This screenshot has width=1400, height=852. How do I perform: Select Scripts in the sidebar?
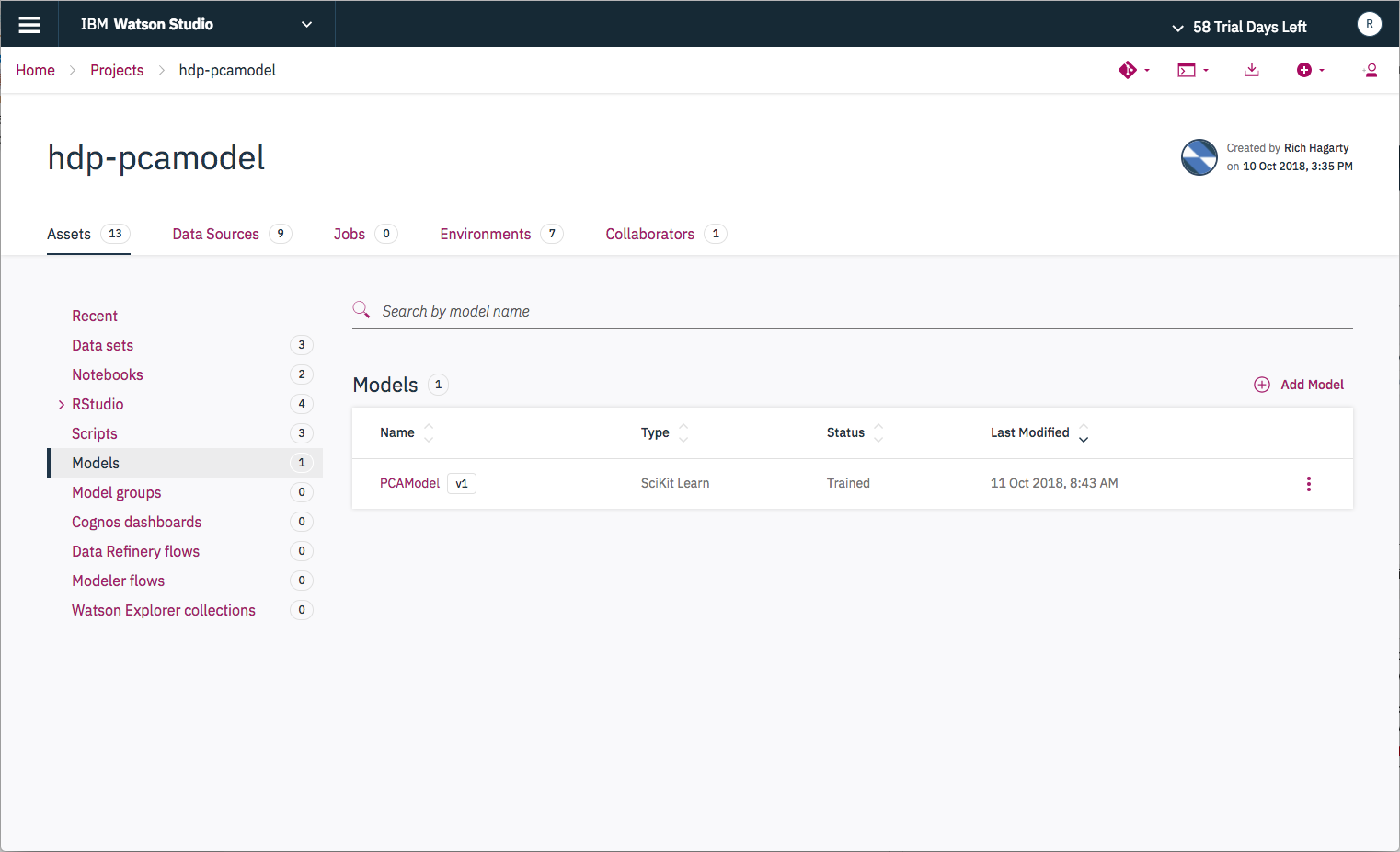95,433
